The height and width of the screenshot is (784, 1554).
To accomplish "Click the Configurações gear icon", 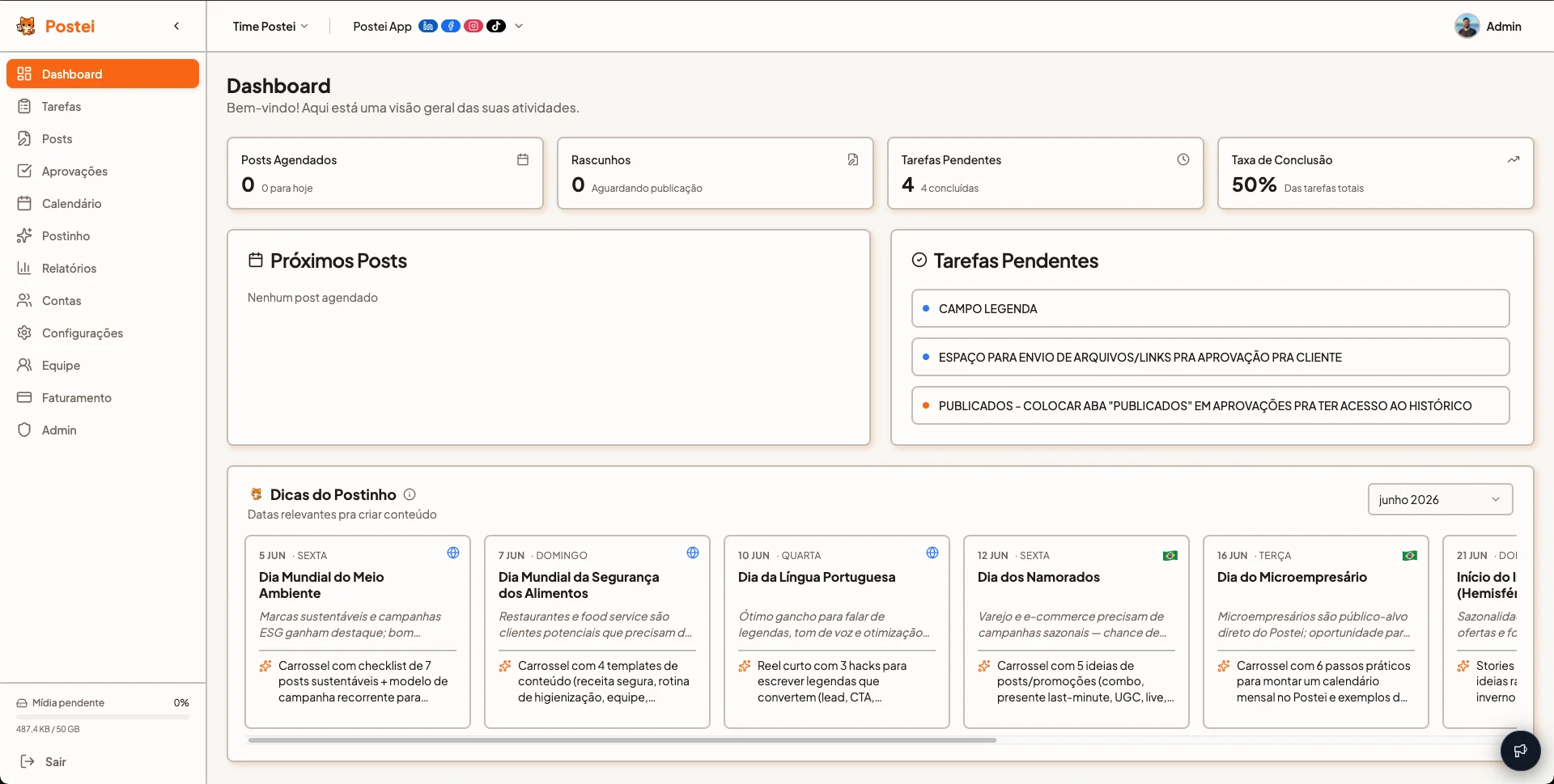I will [24, 333].
